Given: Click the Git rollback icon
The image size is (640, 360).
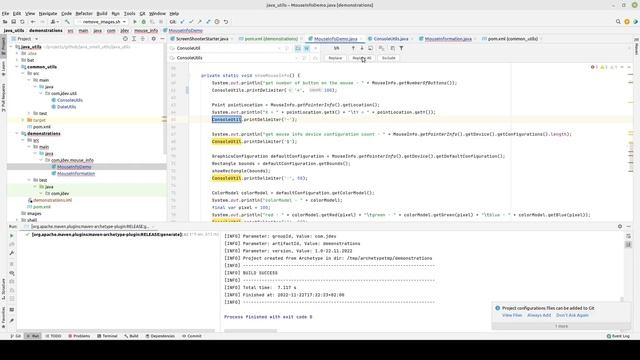Looking at the screenshot, I should coord(226,22).
